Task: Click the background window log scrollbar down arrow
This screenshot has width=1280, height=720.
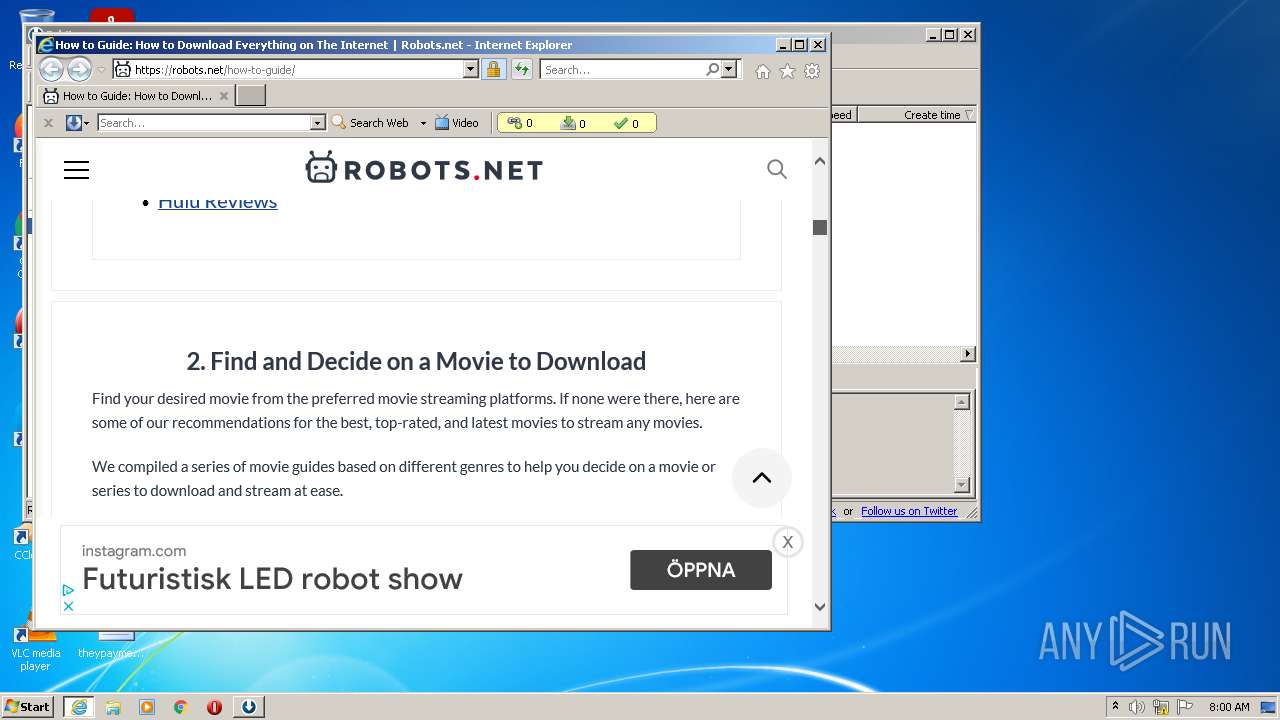Action: pyautogui.click(x=961, y=485)
